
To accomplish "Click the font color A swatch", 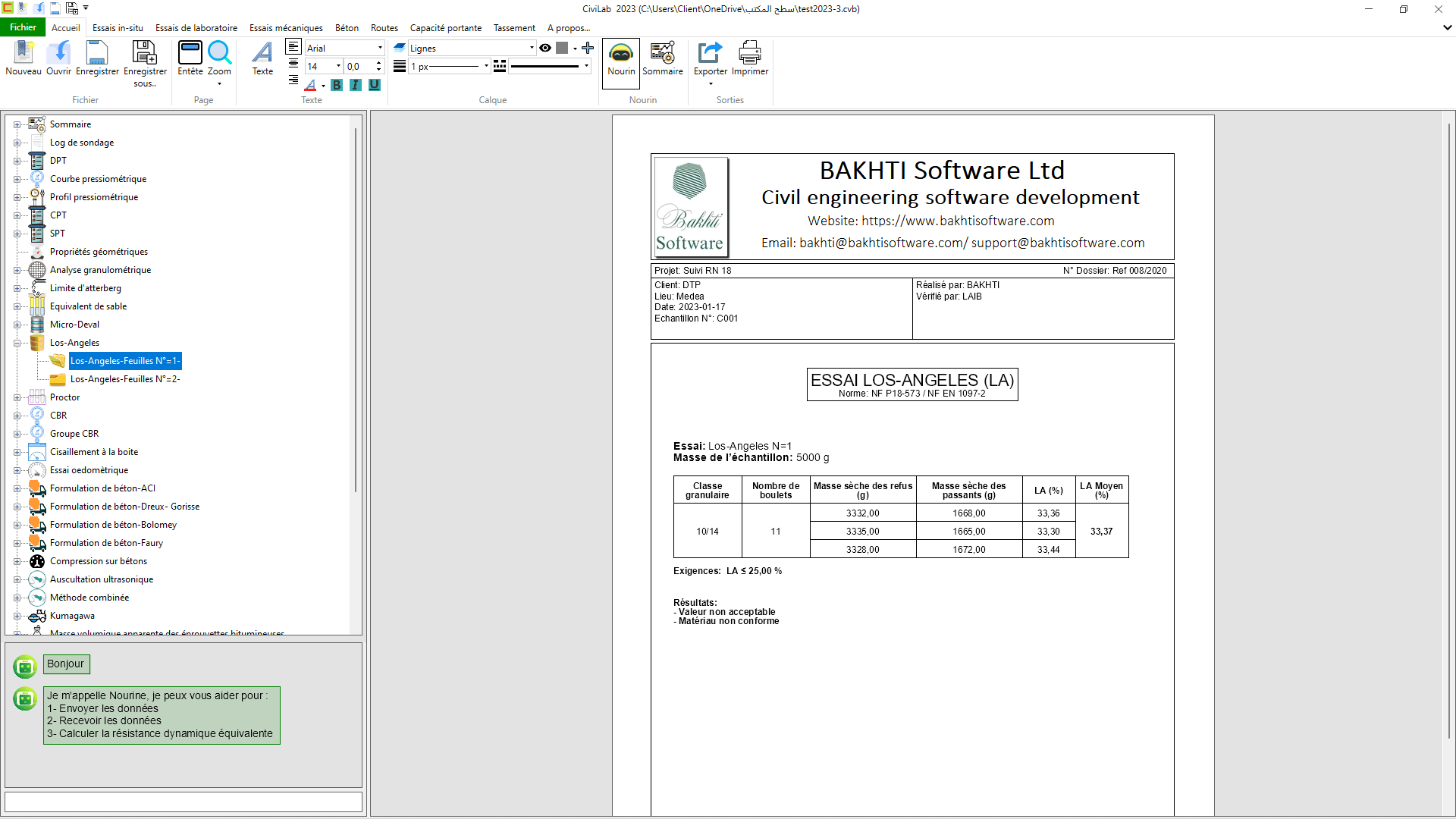I will coord(311,86).
